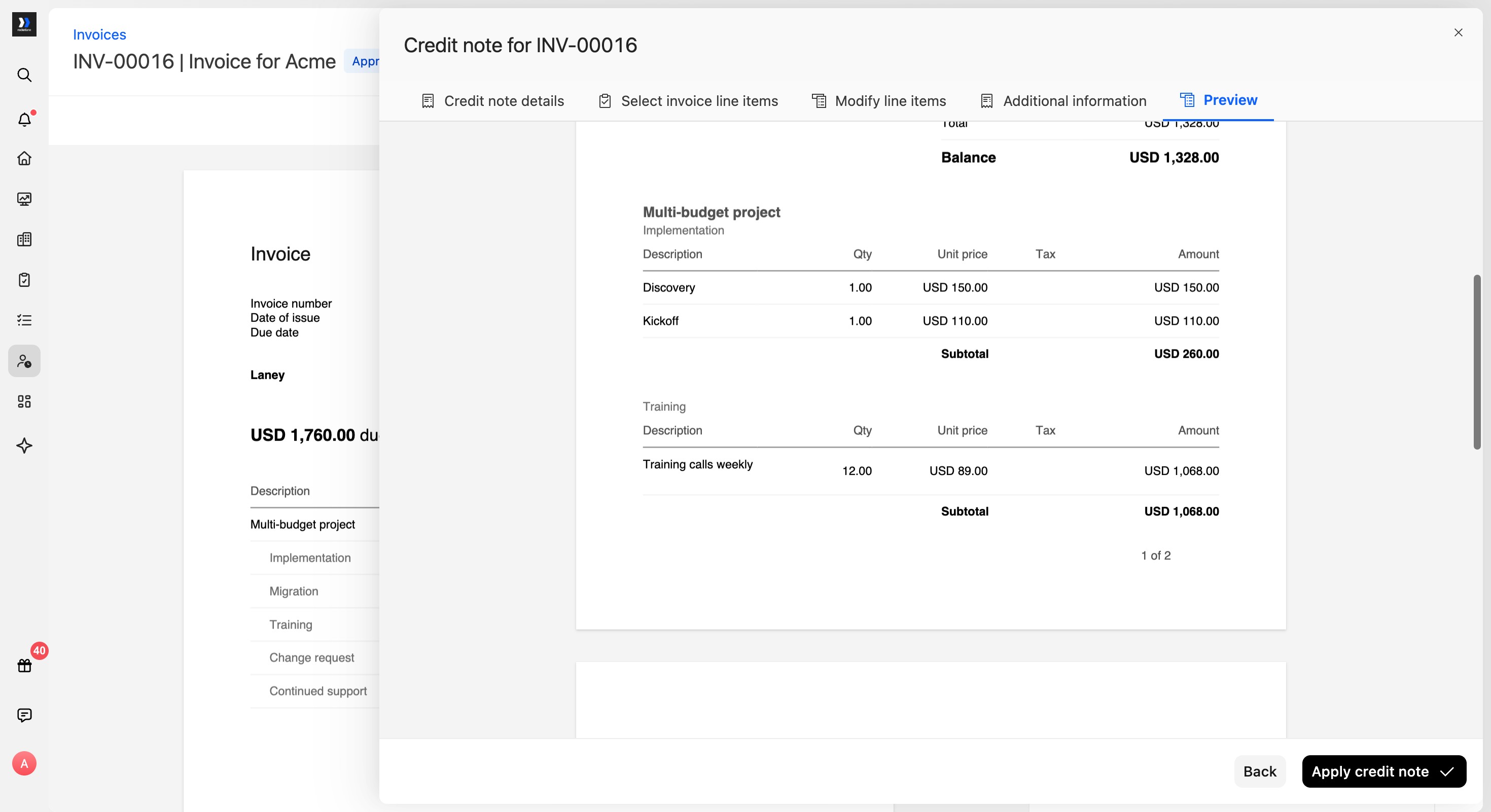1491x812 pixels.
Task: Click the 12.00 quantity cell
Action: click(857, 471)
